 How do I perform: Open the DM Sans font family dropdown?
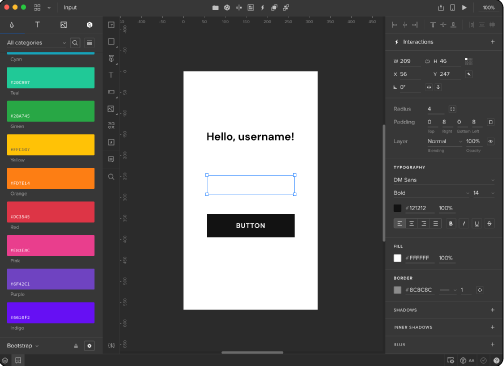coord(444,180)
